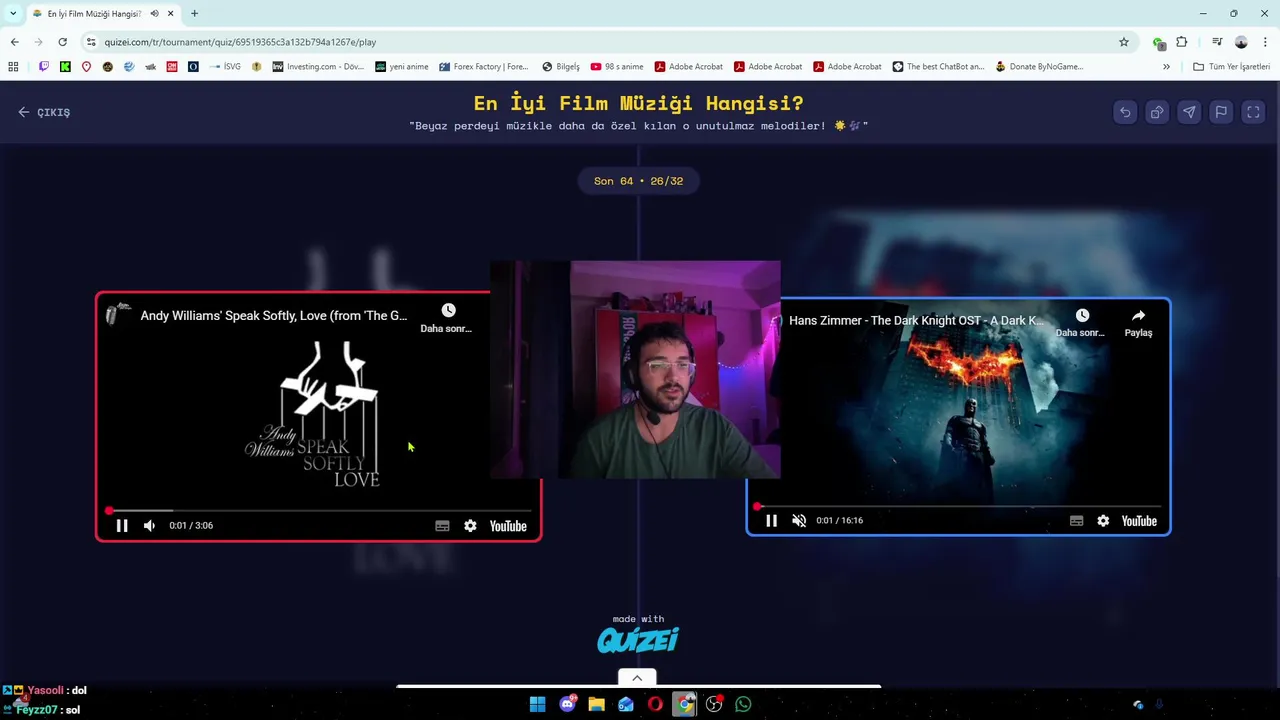
Task: Open OBS Studio from the taskbar
Action: click(x=714, y=704)
